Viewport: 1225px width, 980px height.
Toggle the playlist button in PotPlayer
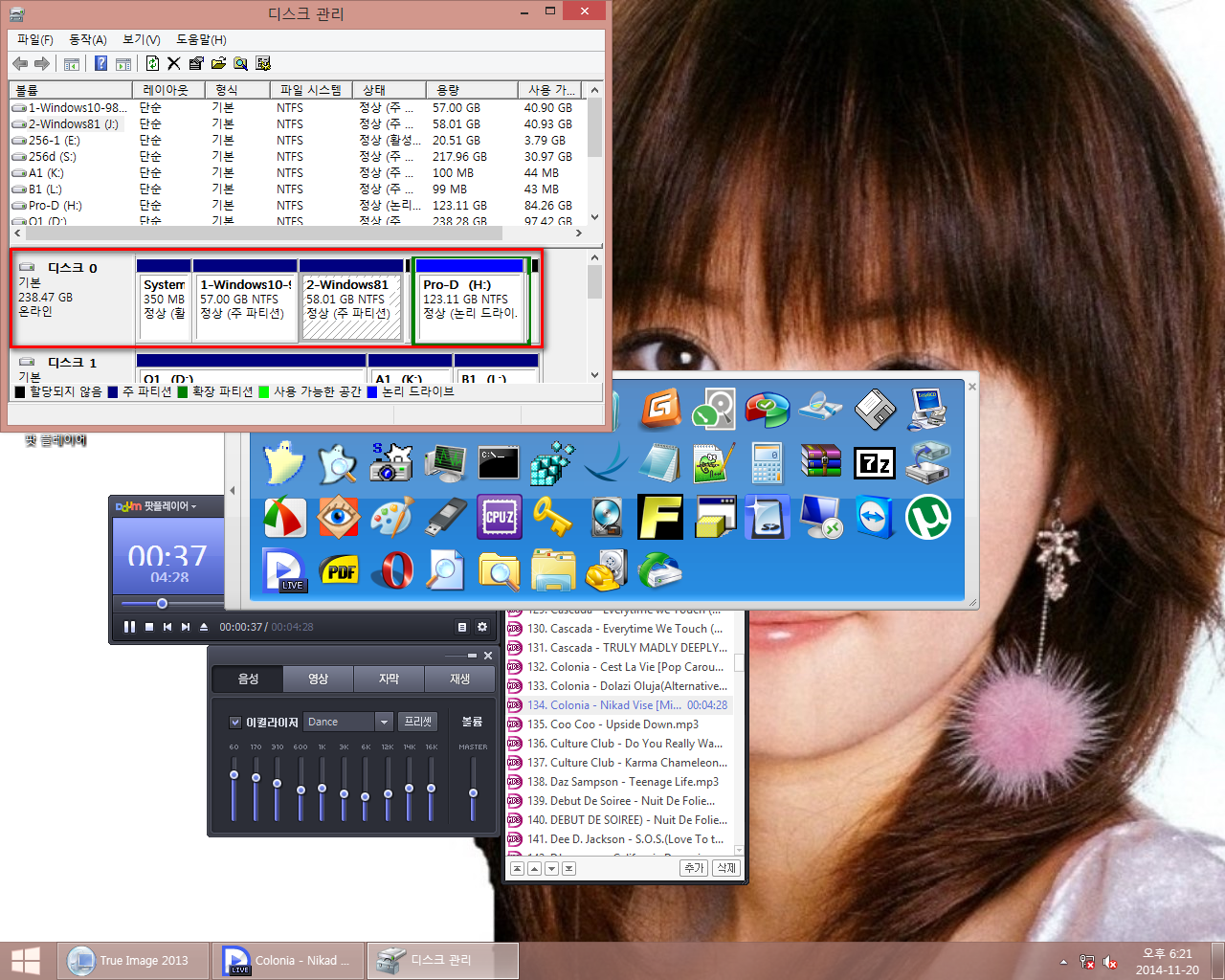pyautogui.click(x=462, y=627)
